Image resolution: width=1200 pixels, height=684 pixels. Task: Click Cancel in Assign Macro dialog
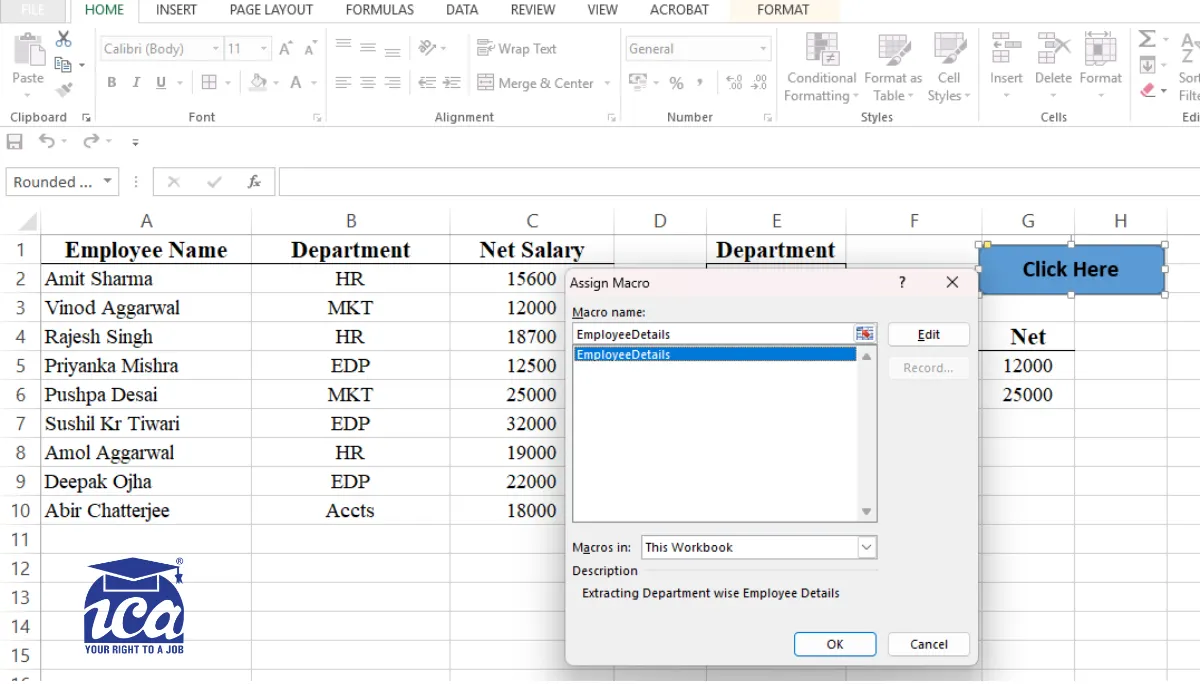point(929,644)
